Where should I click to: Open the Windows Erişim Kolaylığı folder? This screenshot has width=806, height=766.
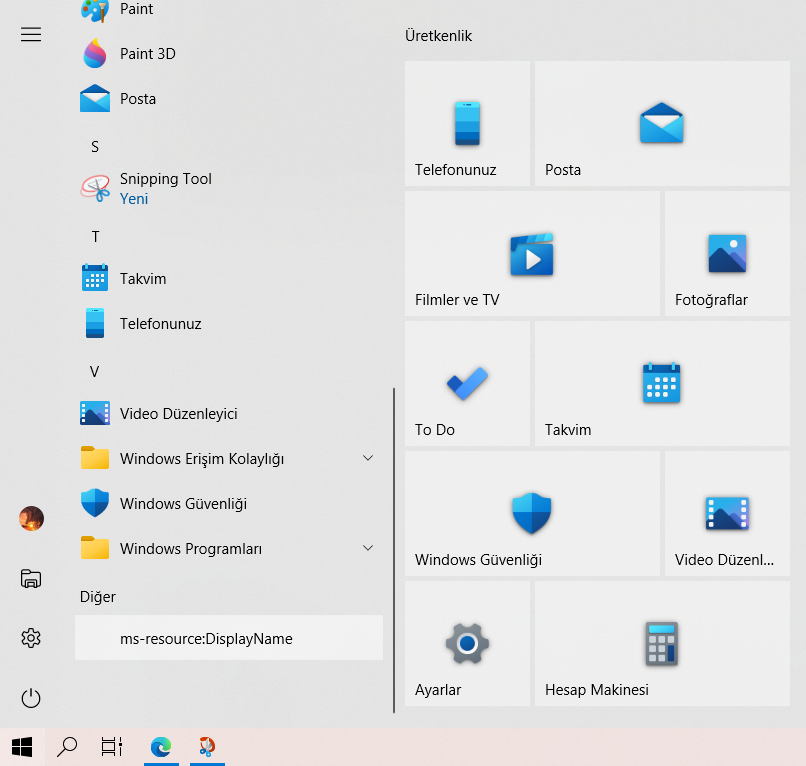(229, 458)
